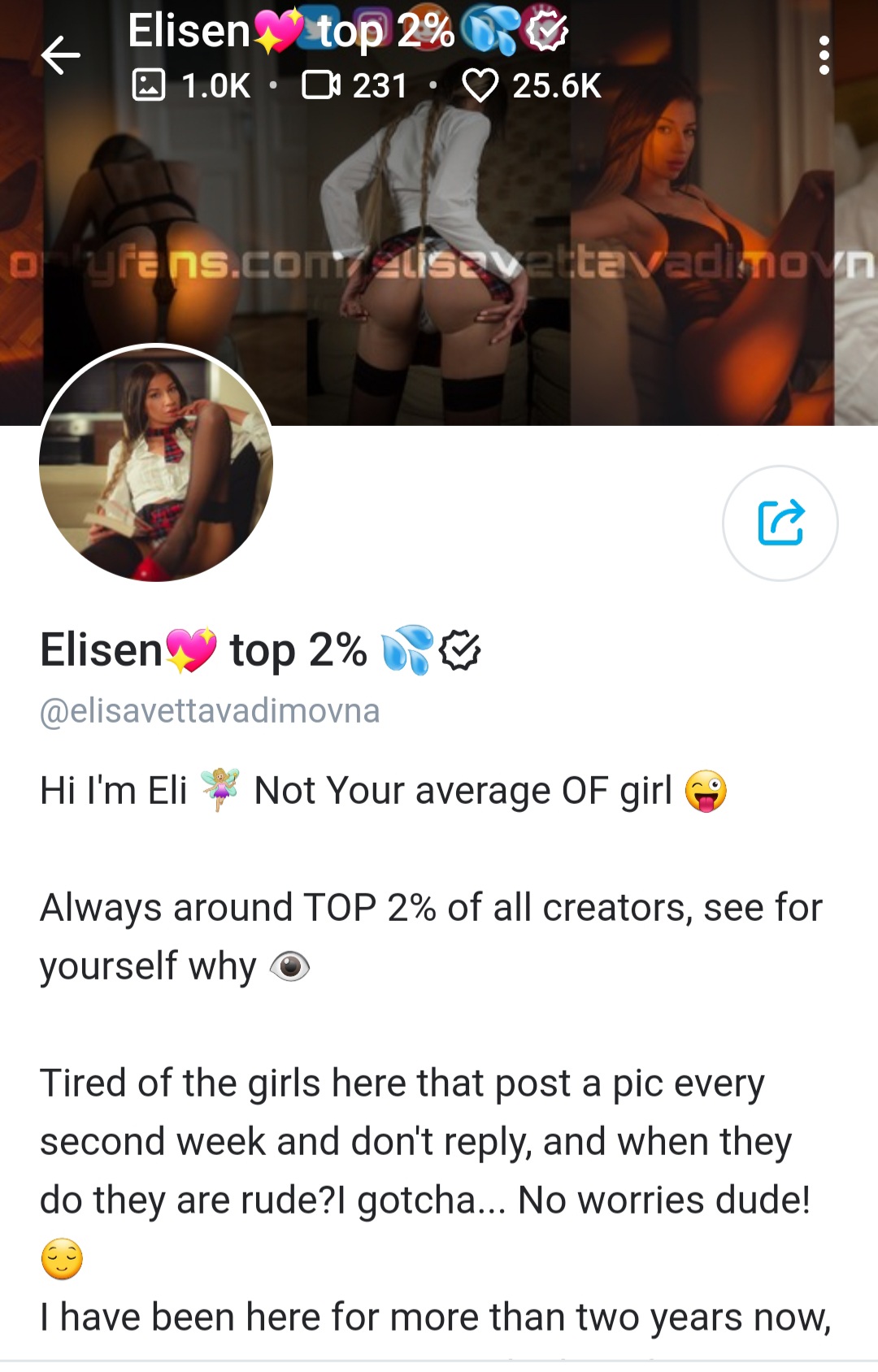
Task: Tap the 231 videos count
Action: pyautogui.click(x=380, y=85)
